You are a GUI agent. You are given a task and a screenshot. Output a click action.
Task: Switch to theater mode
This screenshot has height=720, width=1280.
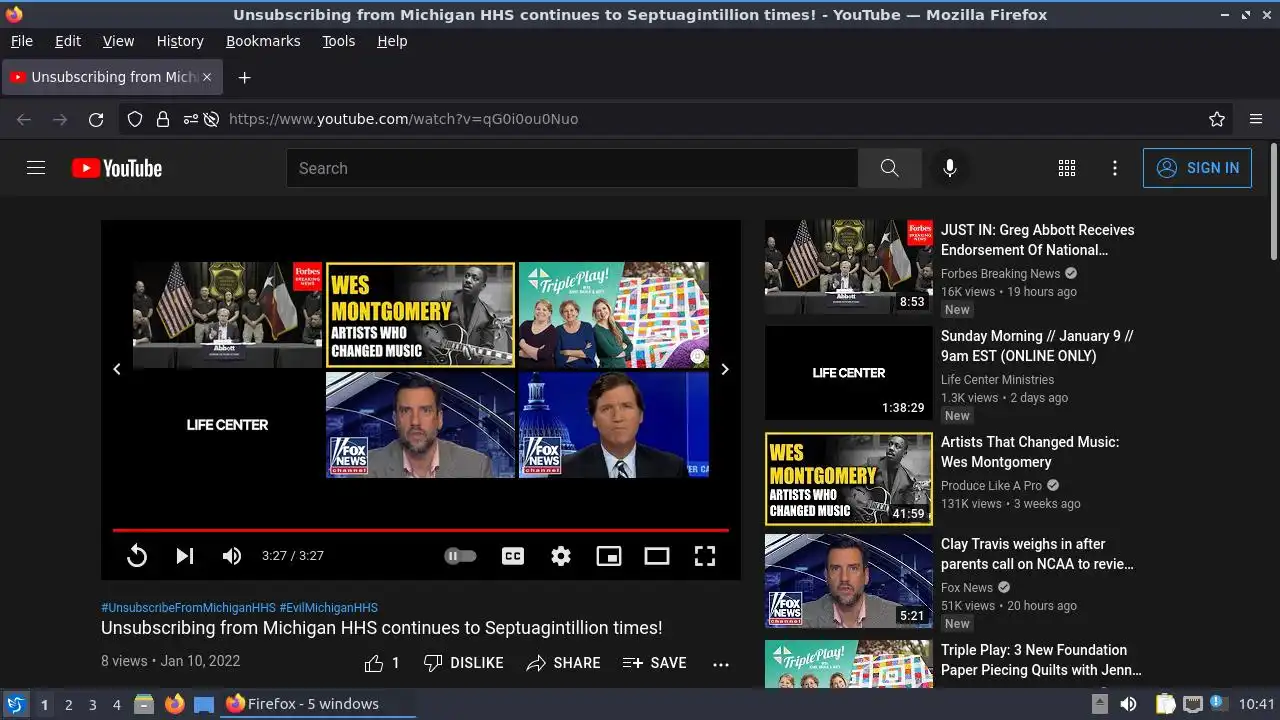coord(657,556)
